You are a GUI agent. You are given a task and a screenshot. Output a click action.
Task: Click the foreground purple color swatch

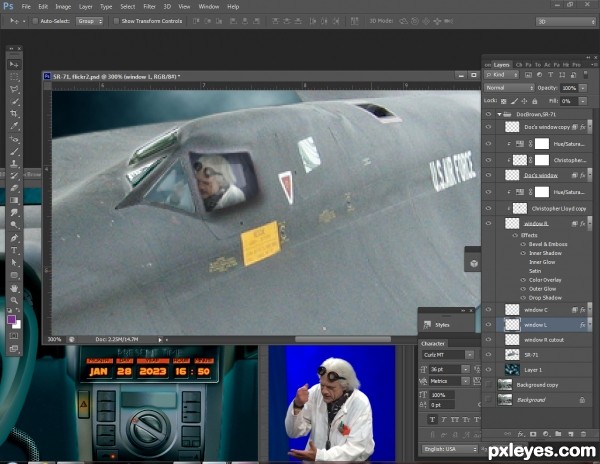[x=11, y=319]
